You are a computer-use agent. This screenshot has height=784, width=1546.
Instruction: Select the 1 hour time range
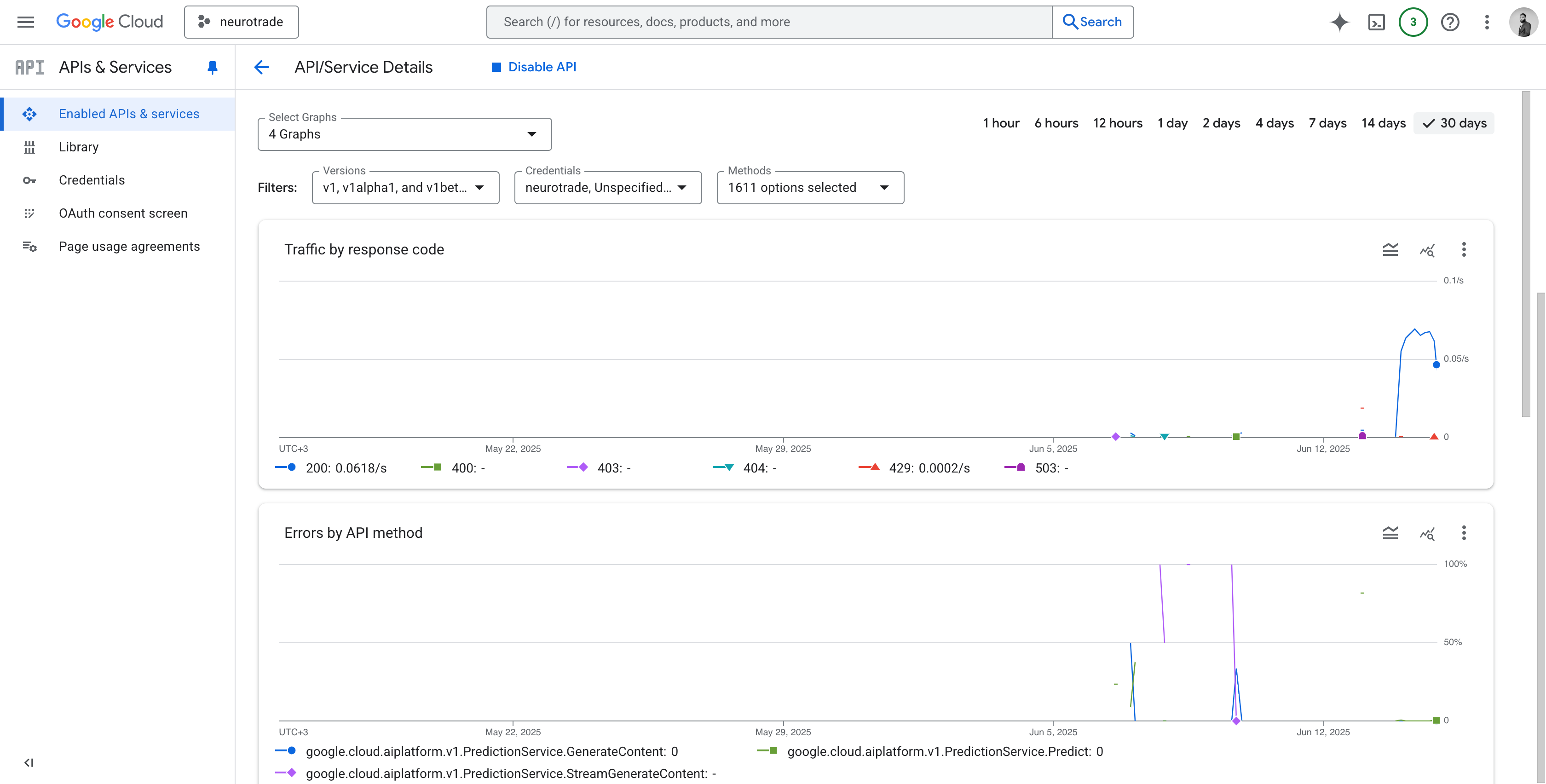click(1000, 123)
